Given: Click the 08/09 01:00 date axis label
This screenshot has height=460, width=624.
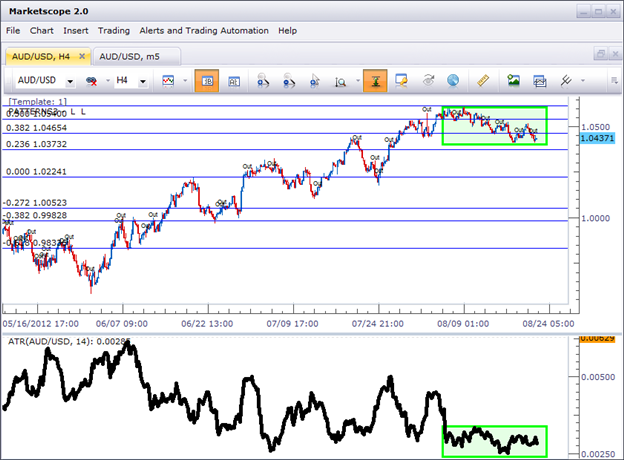Looking at the screenshot, I should click(x=463, y=324).
